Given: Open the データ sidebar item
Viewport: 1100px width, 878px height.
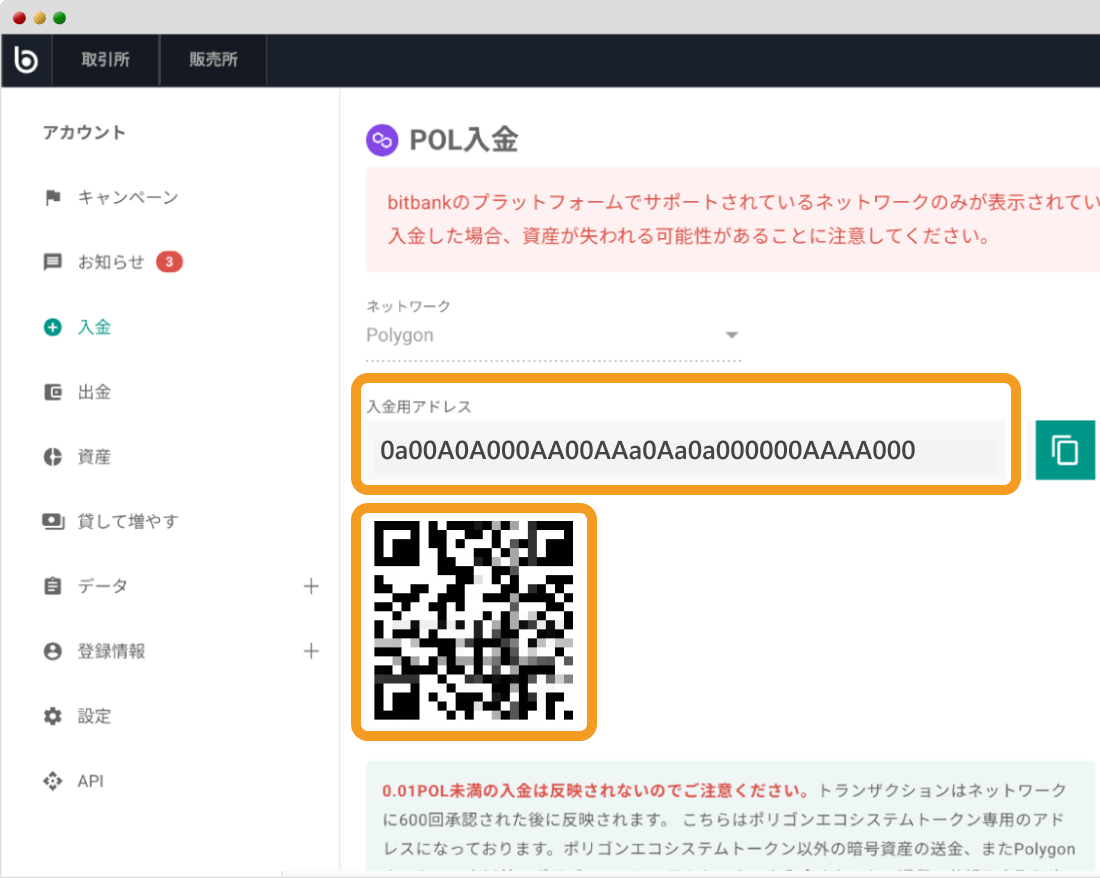Looking at the screenshot, I should (102, 586).
